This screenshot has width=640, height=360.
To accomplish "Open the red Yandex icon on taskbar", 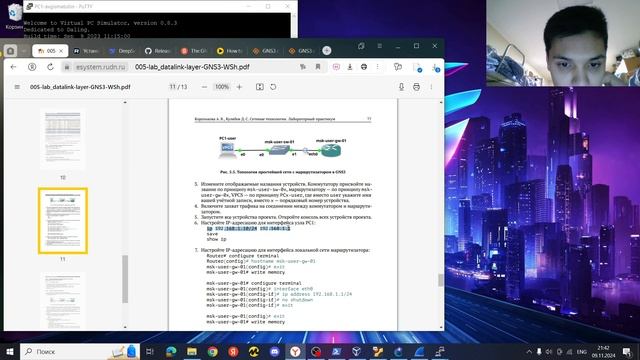I will pyautogui.click(x=233, y=351).
